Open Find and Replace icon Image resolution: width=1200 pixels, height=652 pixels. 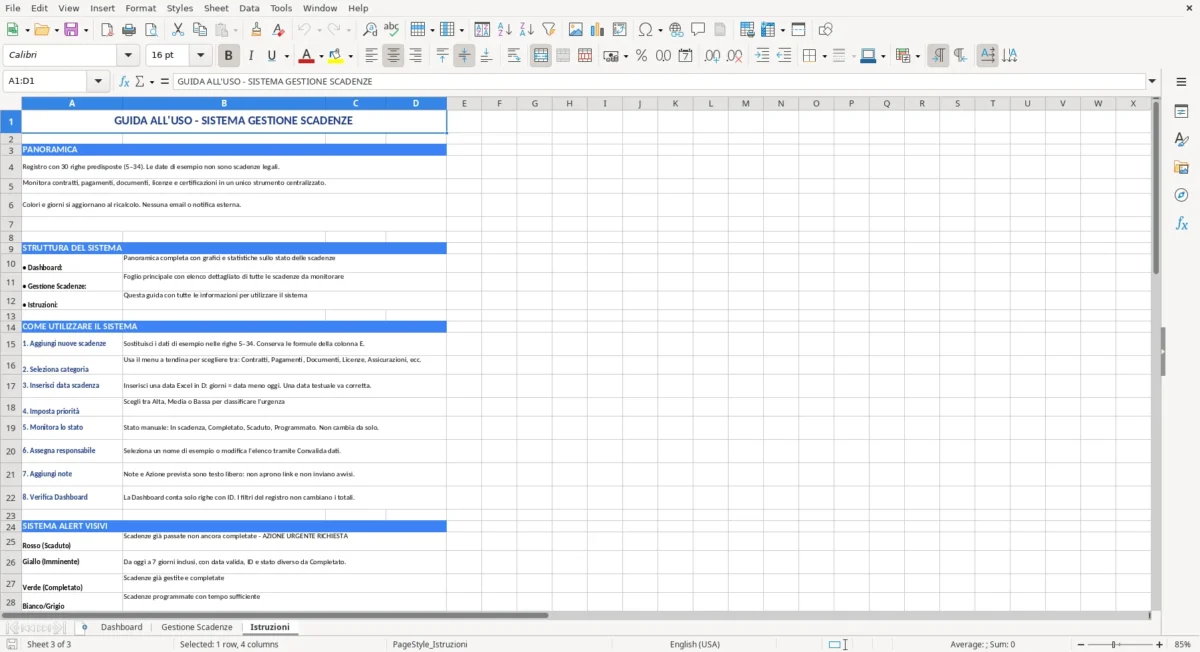coord(370,30)
